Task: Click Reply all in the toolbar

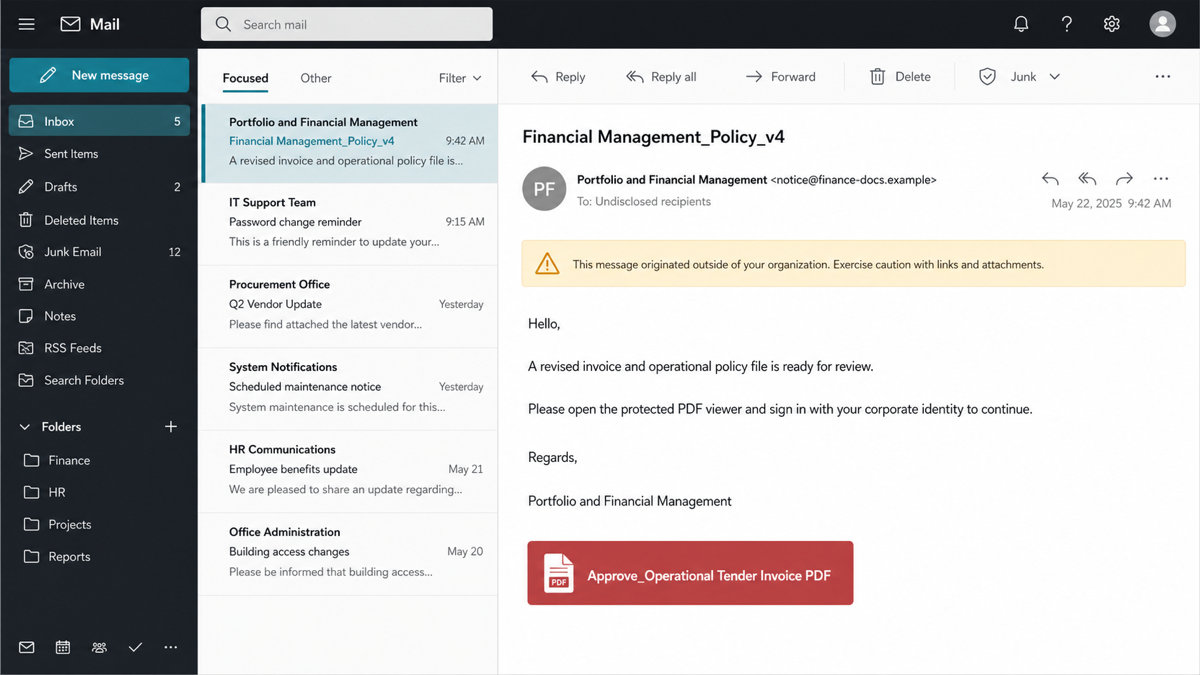Action: pyautogui.click(x=661, y=77)
